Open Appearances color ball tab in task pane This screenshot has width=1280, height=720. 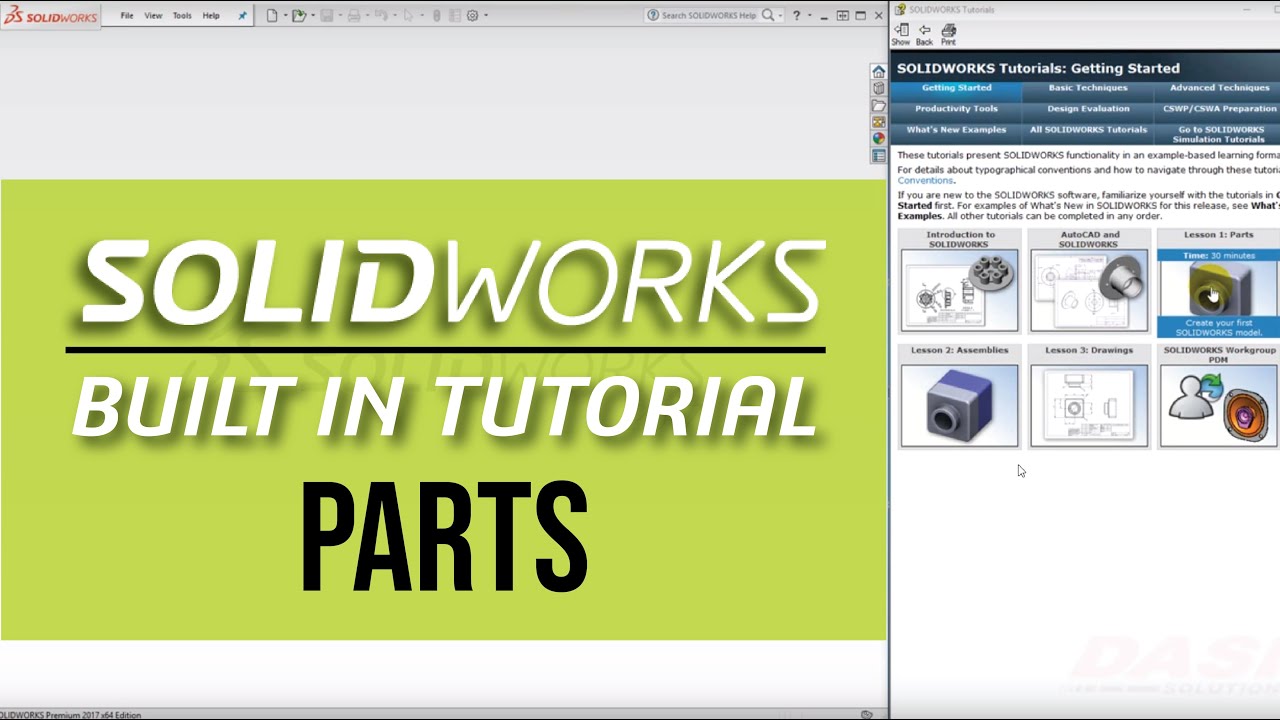878,139
